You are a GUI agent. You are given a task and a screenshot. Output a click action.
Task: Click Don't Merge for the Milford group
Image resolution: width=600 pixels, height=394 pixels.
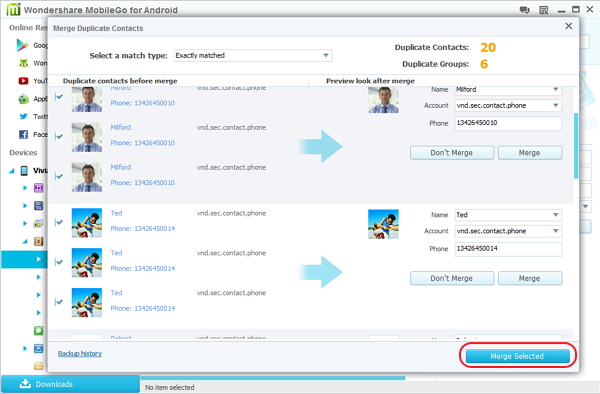[452, 153]
